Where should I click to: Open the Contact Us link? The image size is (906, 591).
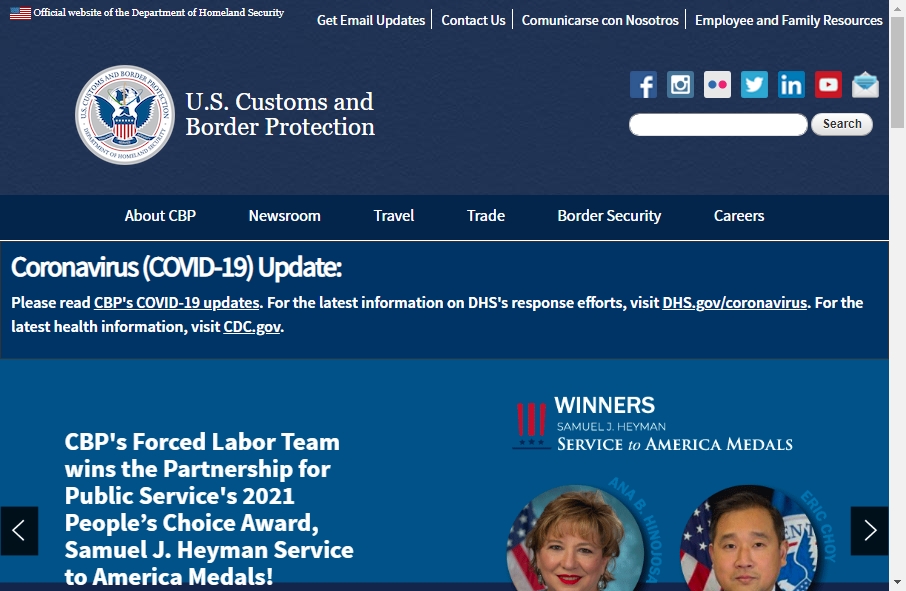[x=473, y=20]
